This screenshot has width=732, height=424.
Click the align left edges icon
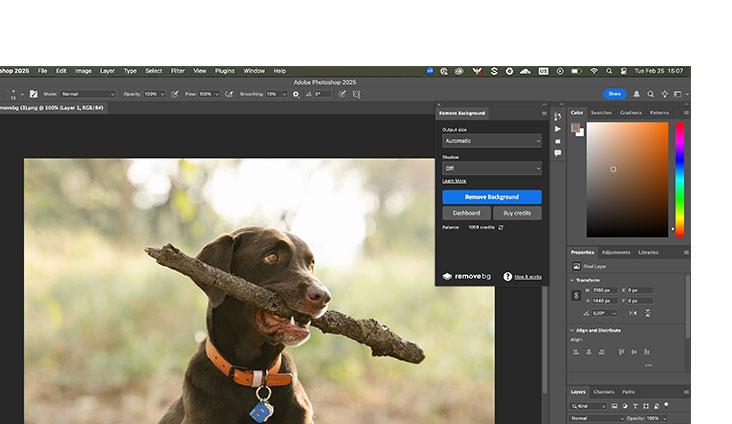(576, 352)
